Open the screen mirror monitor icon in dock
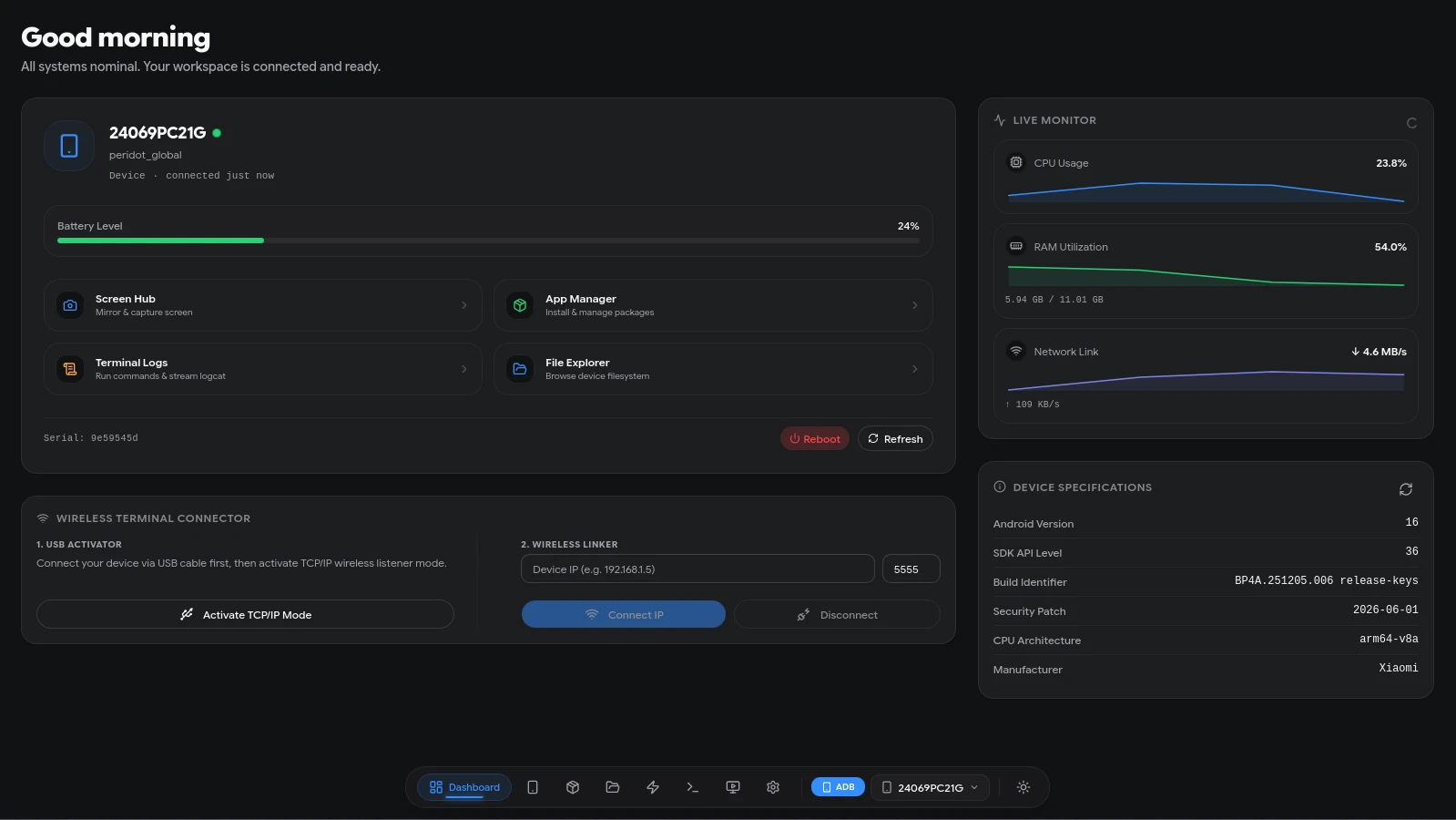1456x820 pixels. click(x=733, y=787)
